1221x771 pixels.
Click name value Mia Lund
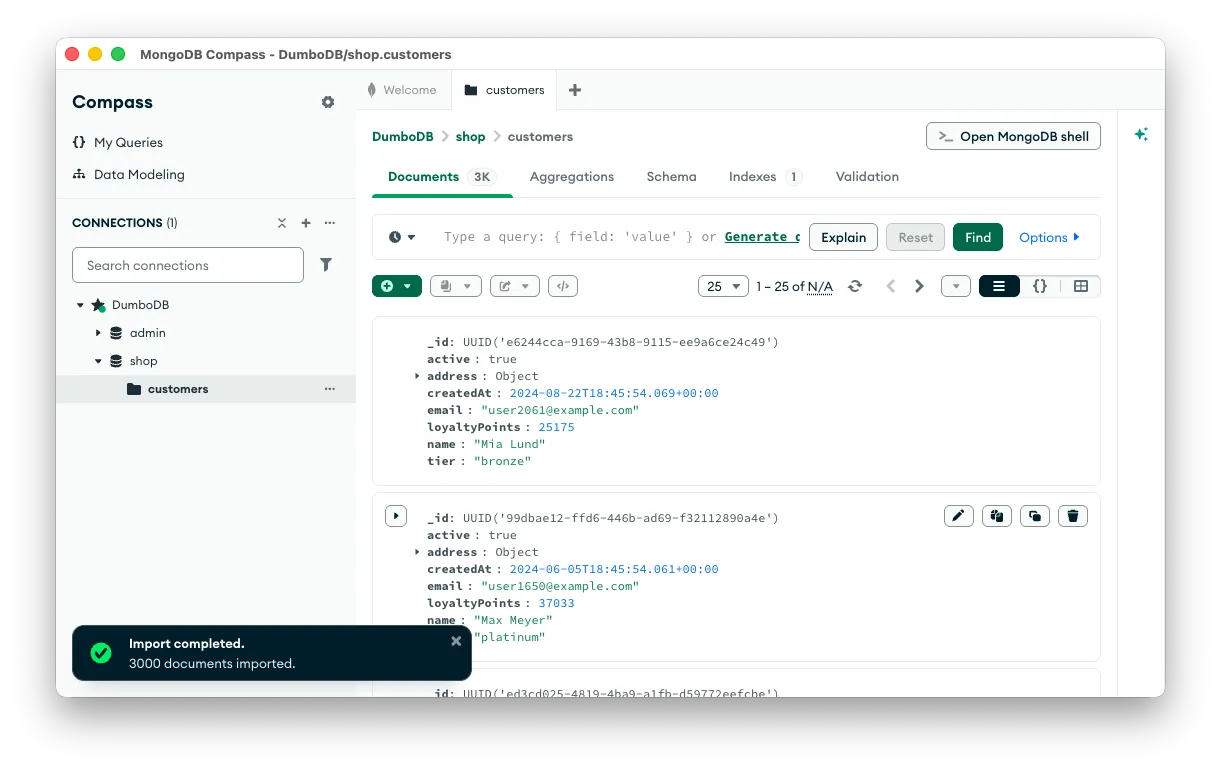click(509, 444)
